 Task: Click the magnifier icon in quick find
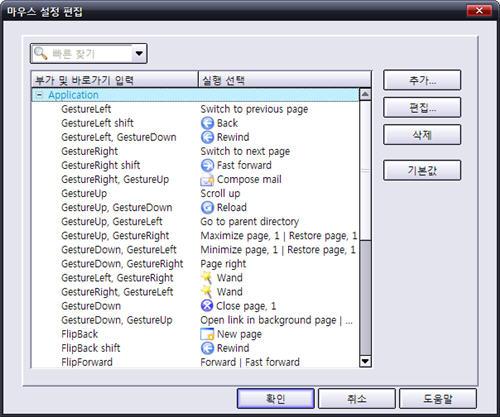click(x=41, y=53)
